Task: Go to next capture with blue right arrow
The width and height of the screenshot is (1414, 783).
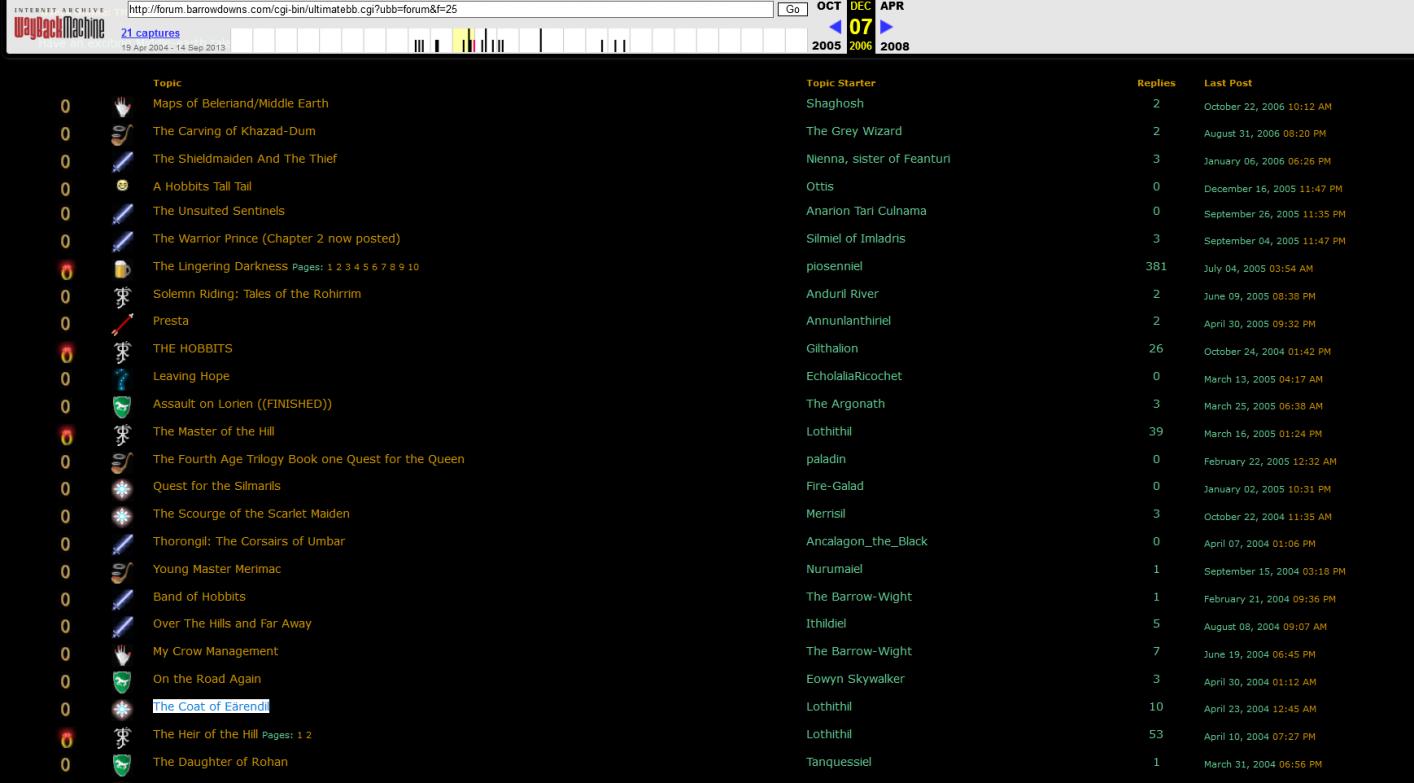Action: [x=885, y=27]
